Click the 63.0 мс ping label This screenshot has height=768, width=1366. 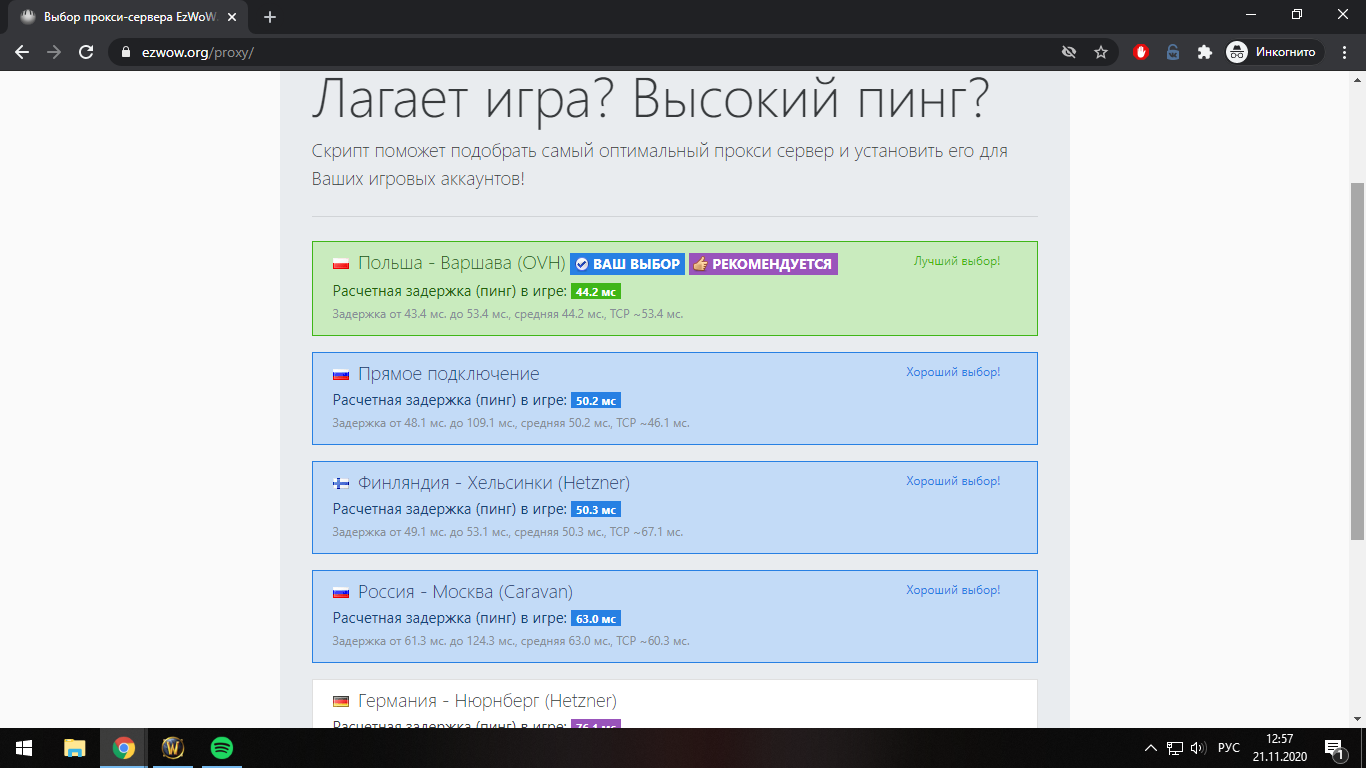(596, 619)
